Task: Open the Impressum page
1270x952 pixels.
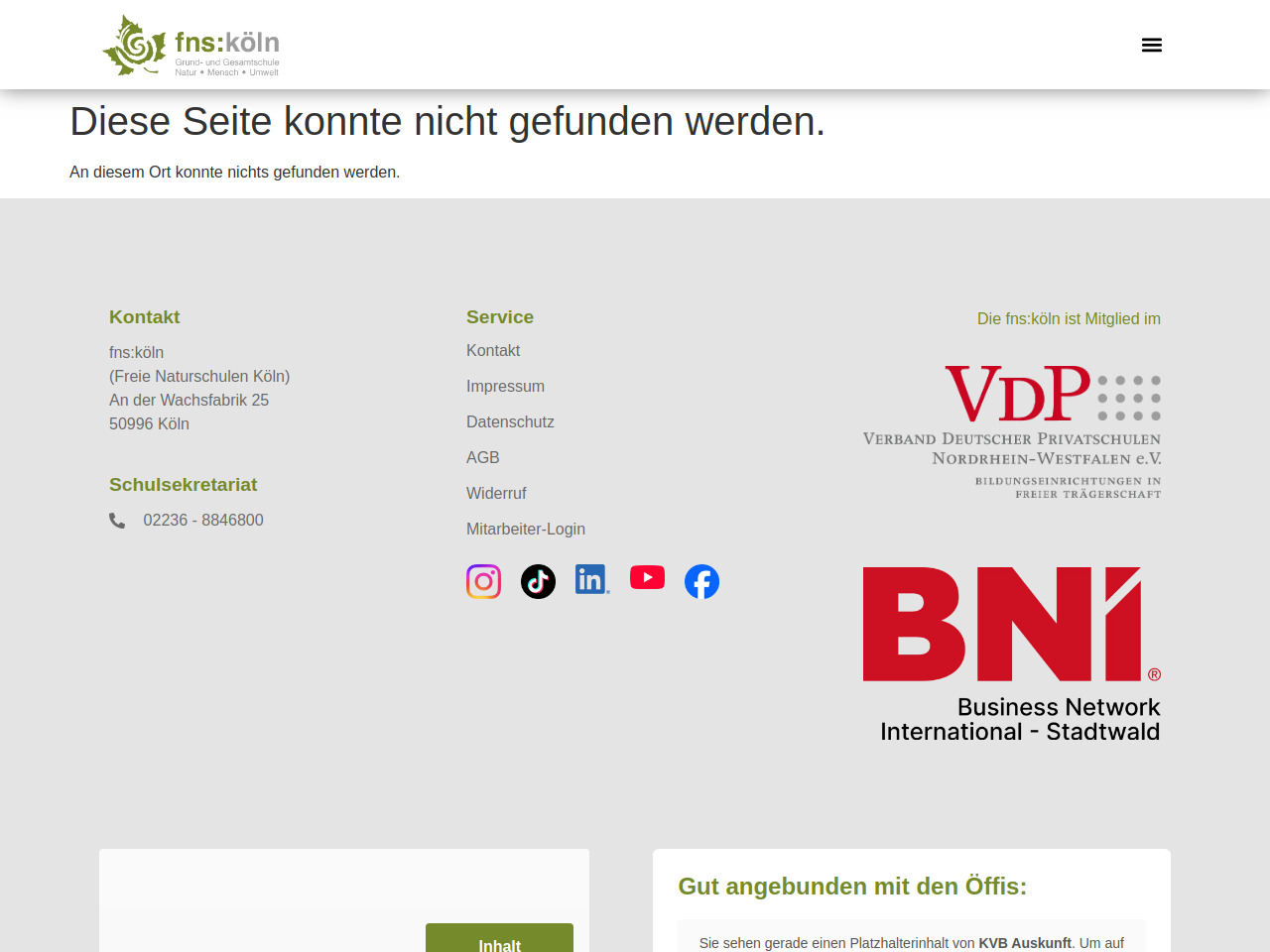Action: click(x=505, y=387)
